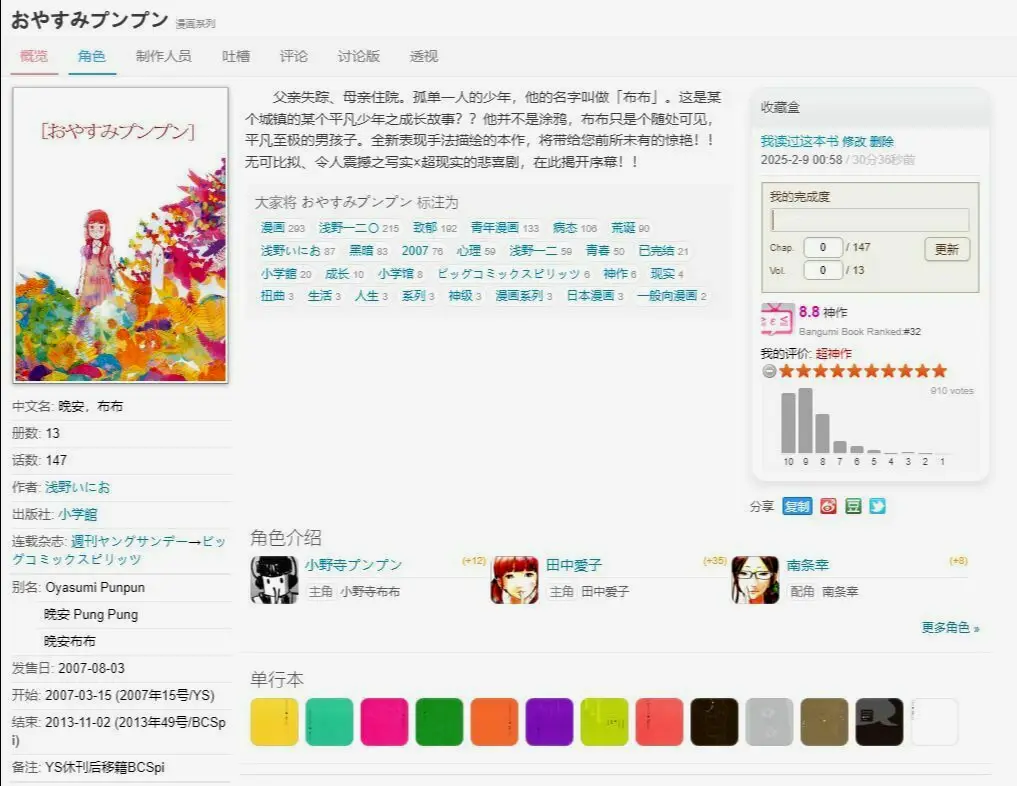The width and height of the screenshot is (1017, 786).
Task: Open the 田中爱子 character avatar
Action: click(x=515, y=580)
